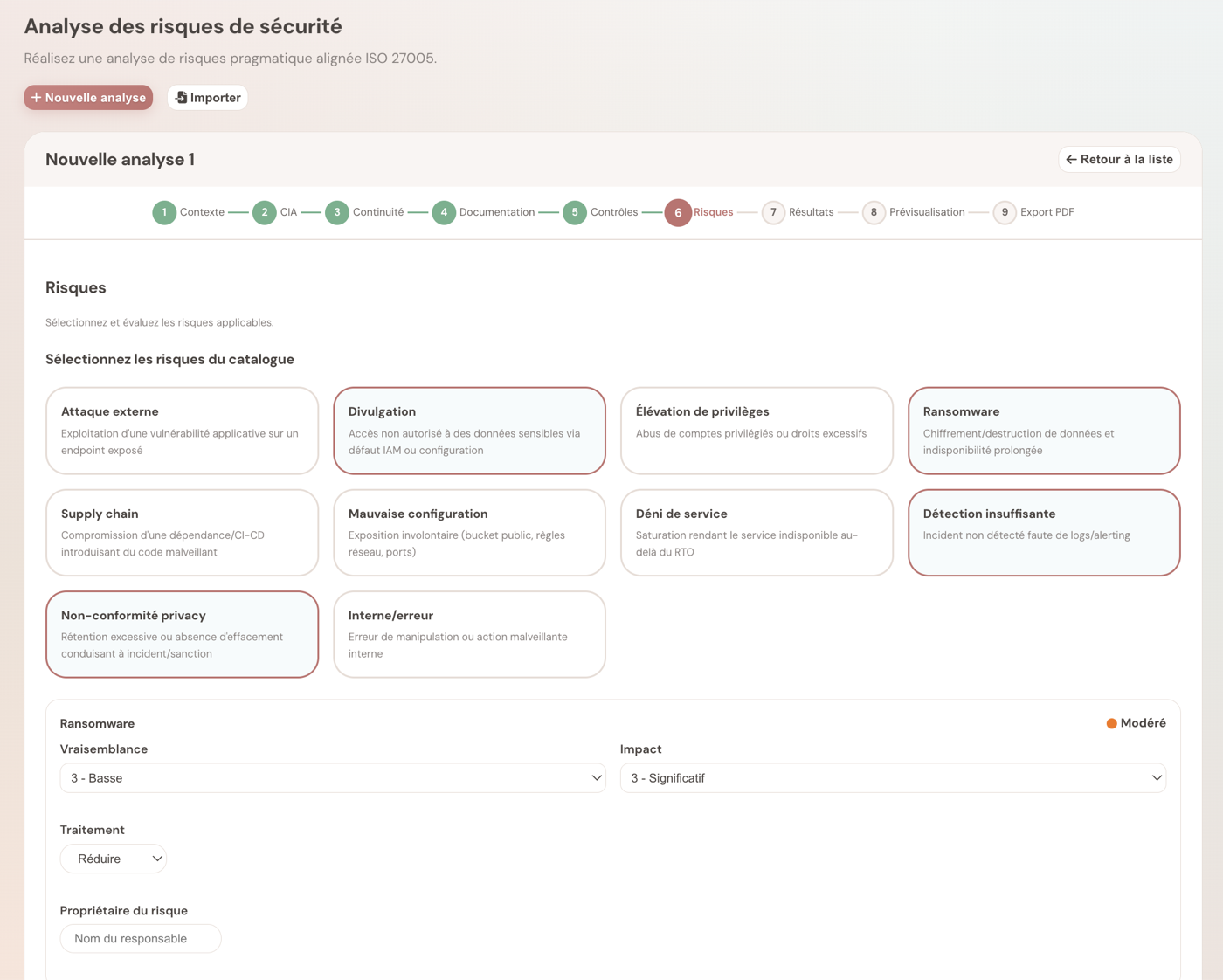Select the Attaque externe risk card
Screen dimensions: 1223x980
(182, 431)
